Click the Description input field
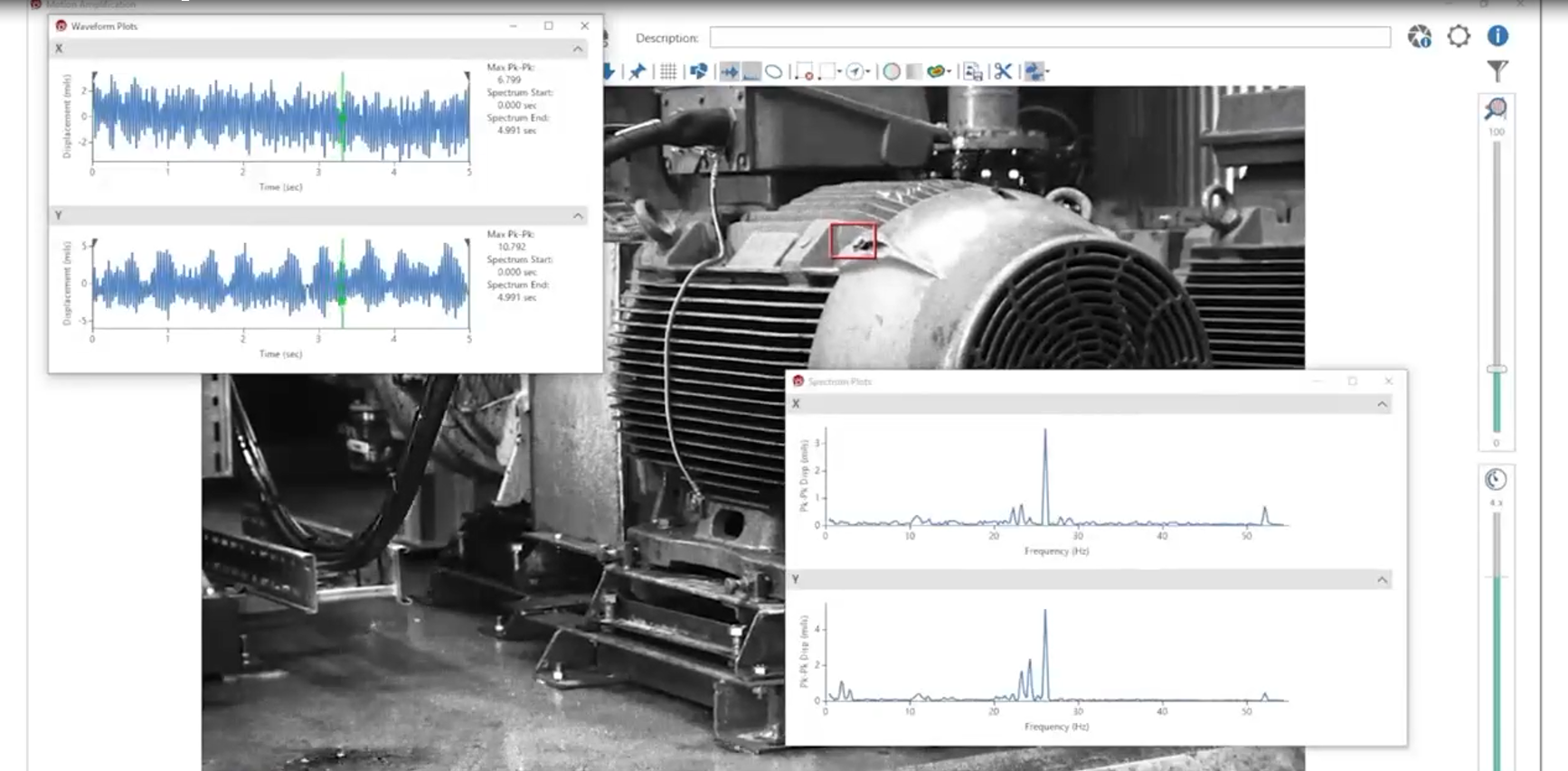Screen dimensions: 1568x771 1049,38
